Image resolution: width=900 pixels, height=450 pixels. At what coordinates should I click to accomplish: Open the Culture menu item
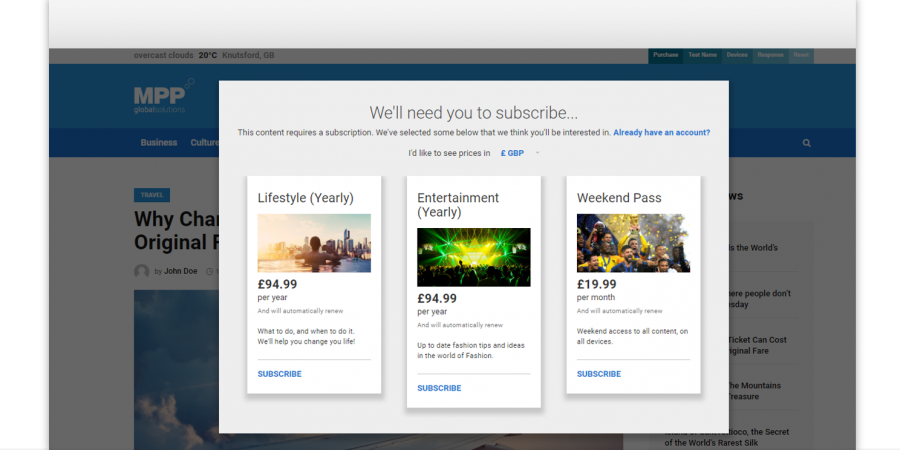204,143
